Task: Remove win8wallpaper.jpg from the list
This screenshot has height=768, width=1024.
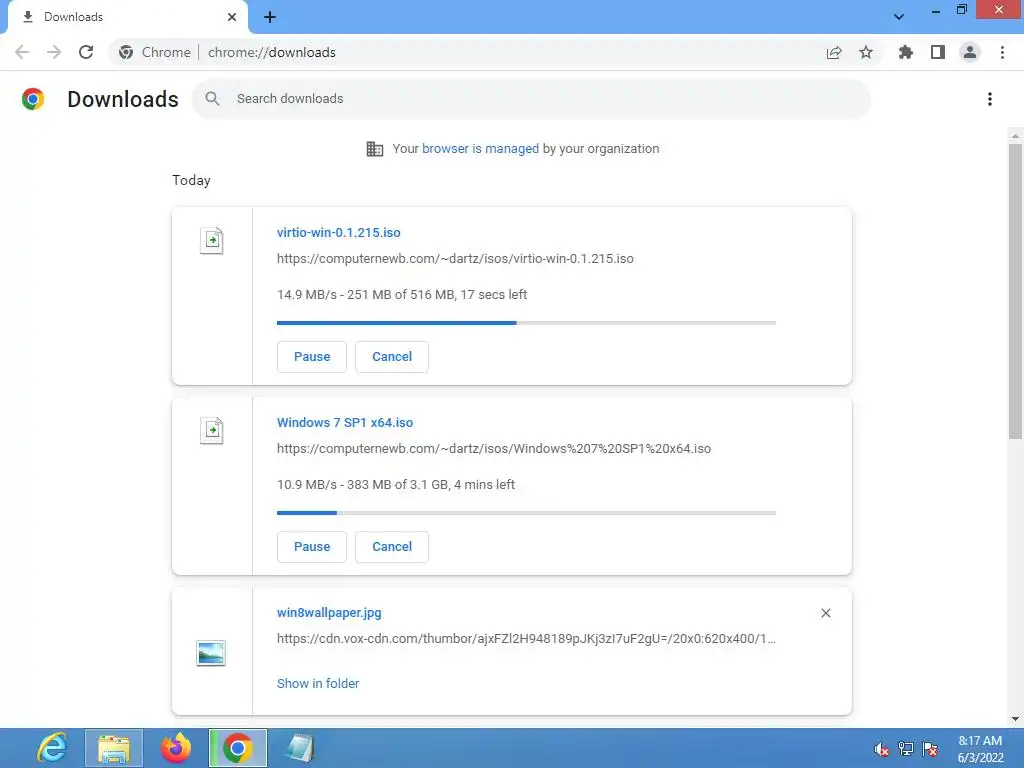Action: pos(825,613)
